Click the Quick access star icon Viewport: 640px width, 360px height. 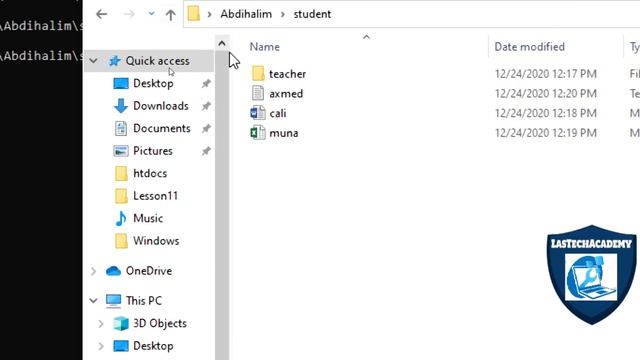coord(115,61)
